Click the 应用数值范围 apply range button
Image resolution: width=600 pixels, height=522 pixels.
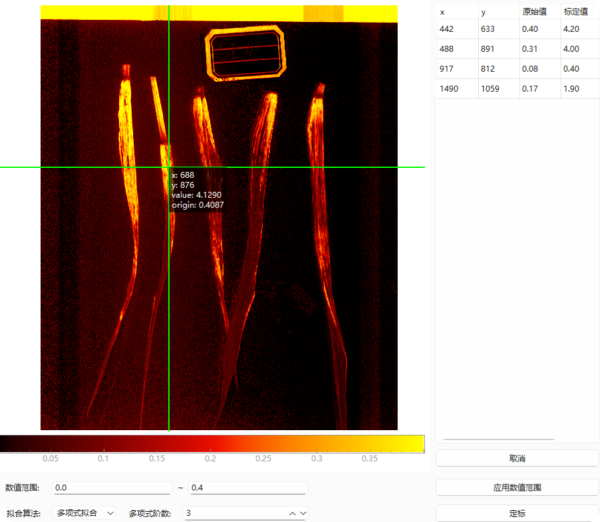click(x=517, y=487)
